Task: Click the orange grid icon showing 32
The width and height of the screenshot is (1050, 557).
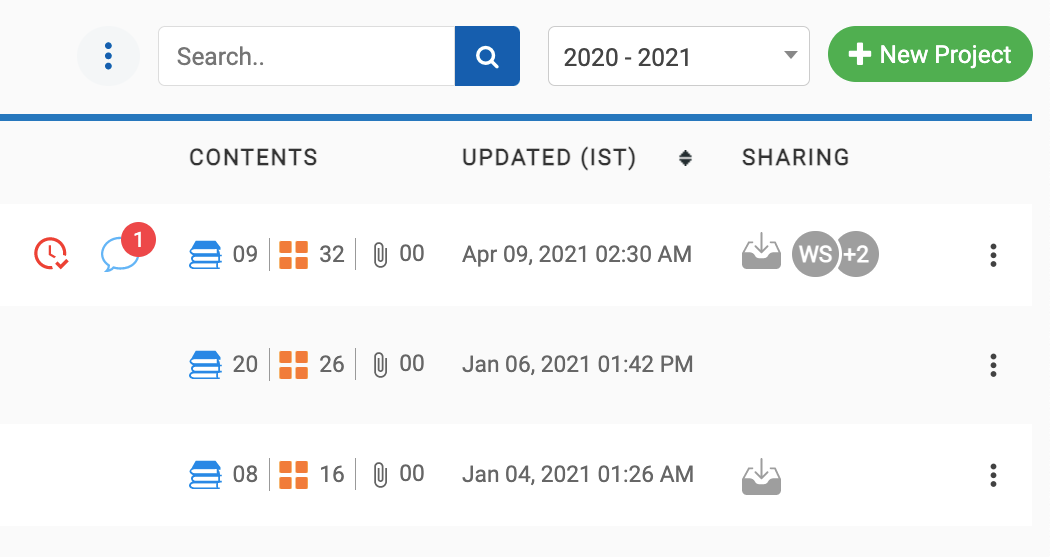Action: [293, 255]
